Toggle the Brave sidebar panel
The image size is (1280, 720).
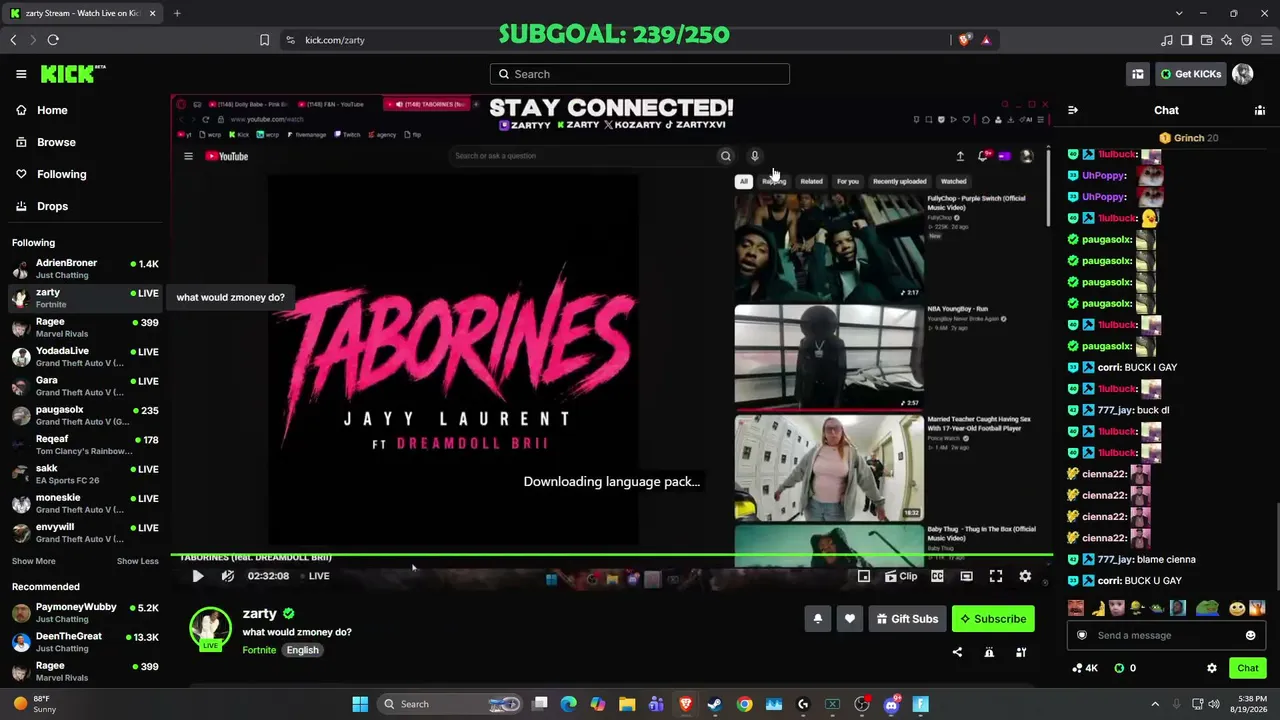point(1187,40)
